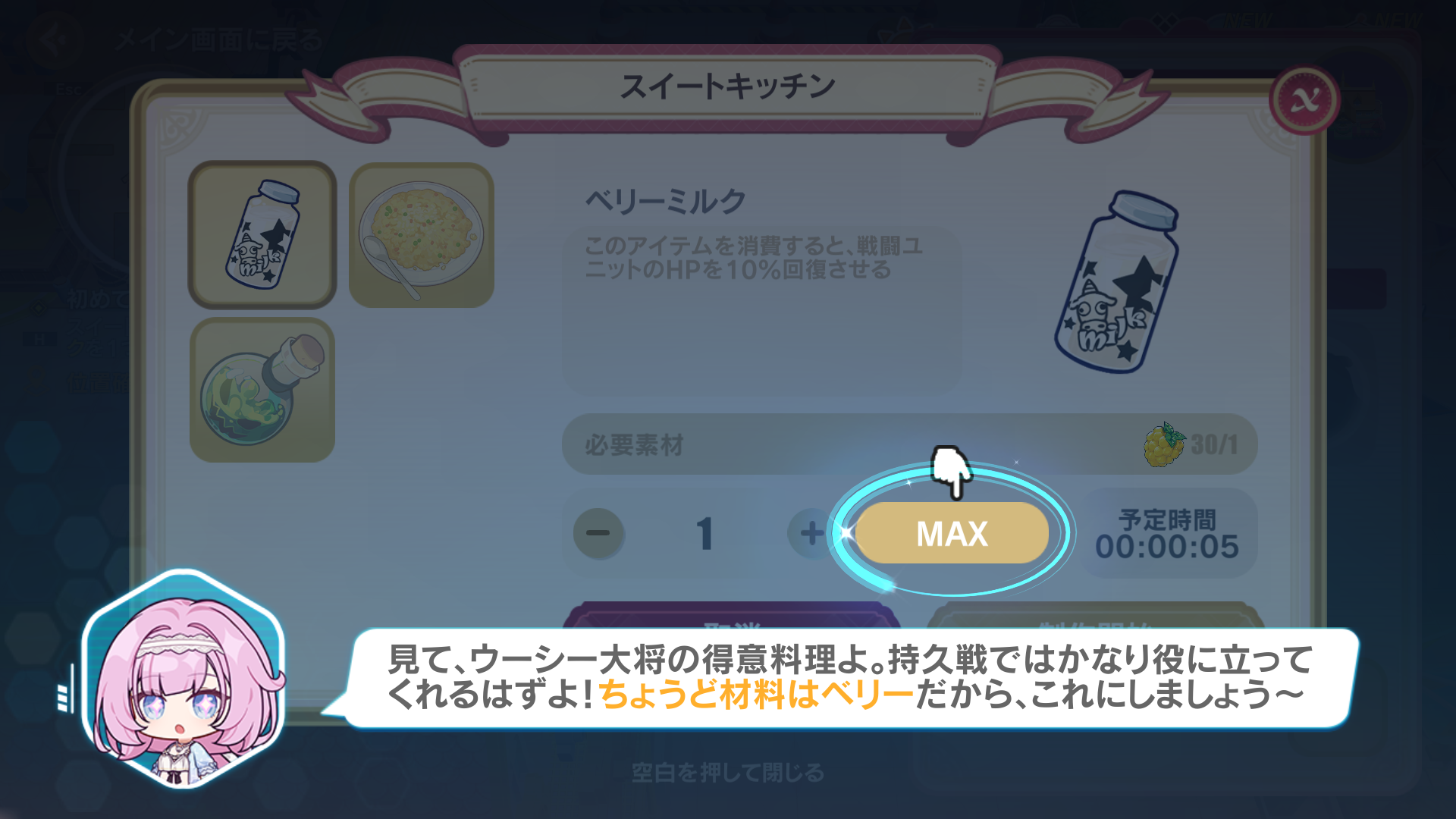Image resolution: width=1456 pixels, height=819 pixels.
Task: Tap the yellow berry material icon
Action: click(1164, 445)
